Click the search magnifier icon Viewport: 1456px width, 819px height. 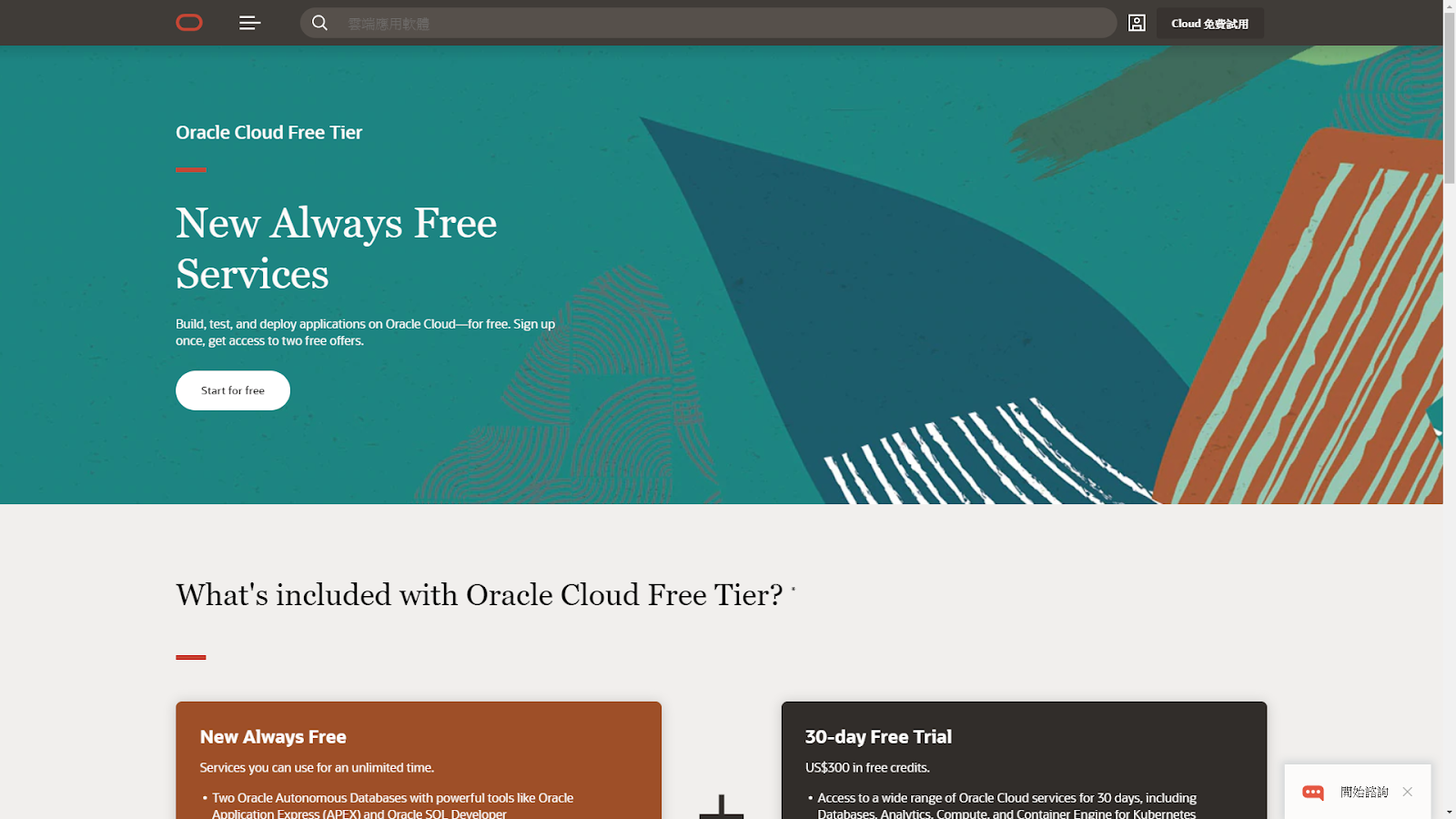click(x=319, y=23)
